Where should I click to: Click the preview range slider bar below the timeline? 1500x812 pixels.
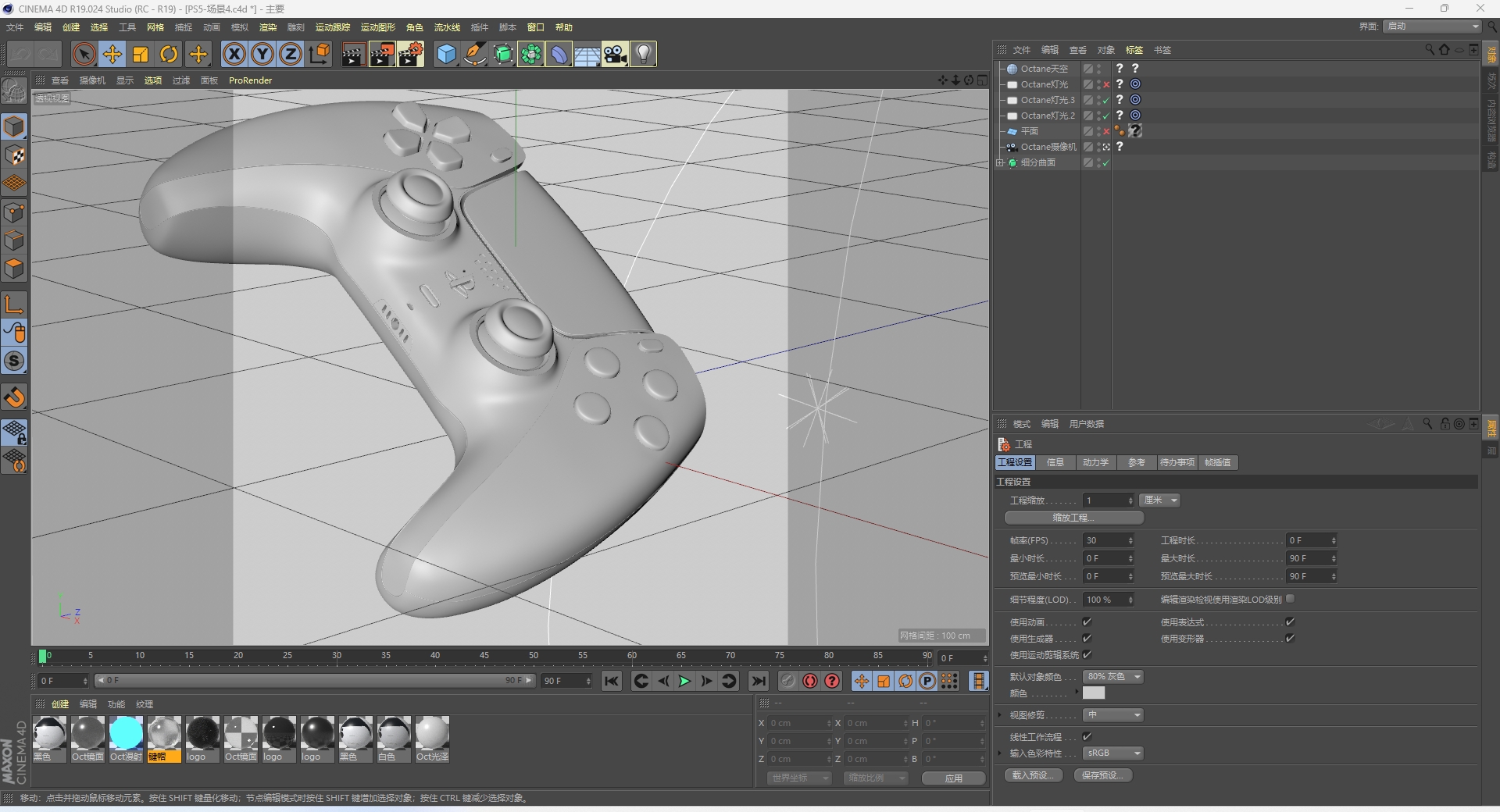coord(315,681)
